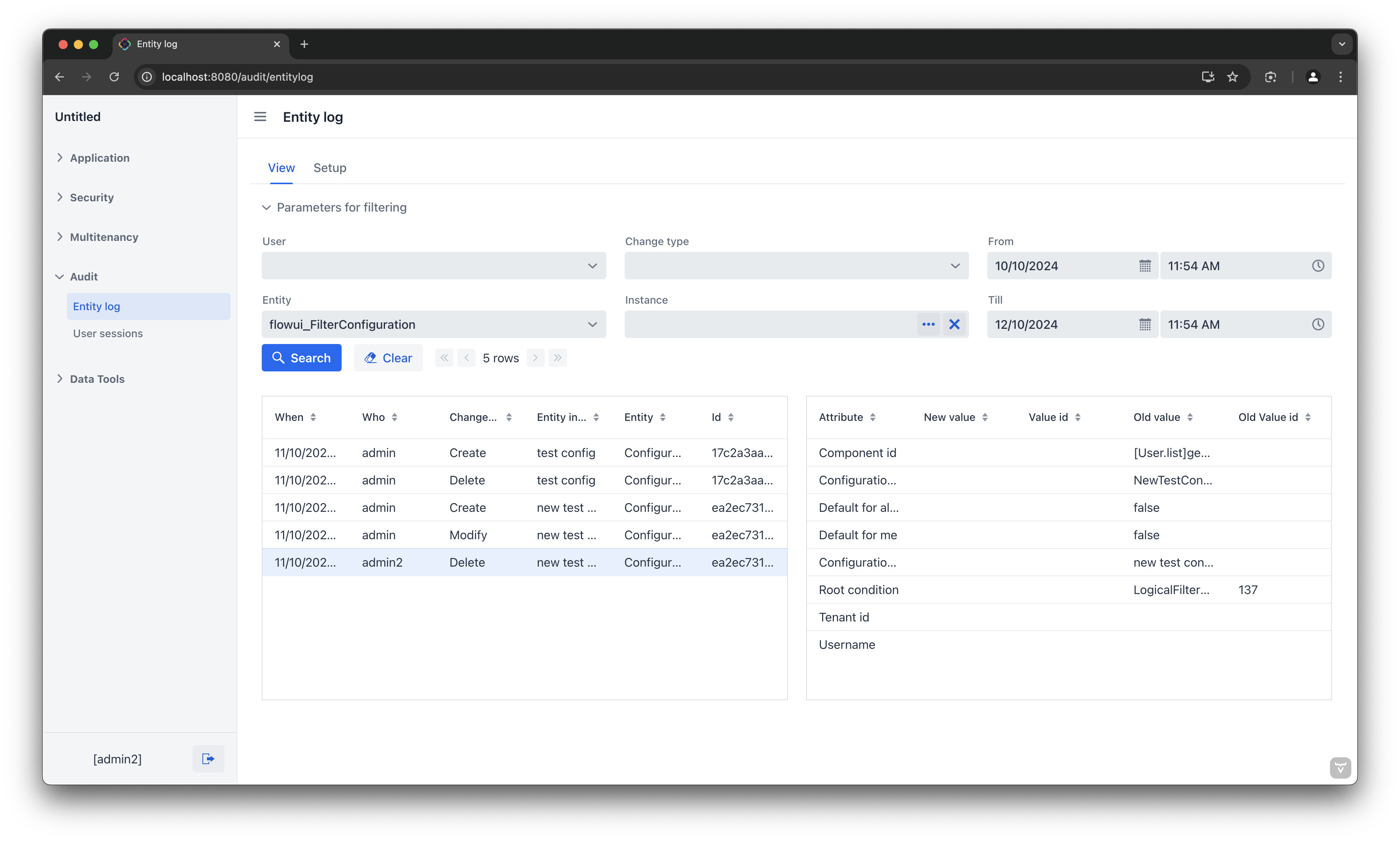
Task: Click the Component id attribute row
Action: point(1069,453)
